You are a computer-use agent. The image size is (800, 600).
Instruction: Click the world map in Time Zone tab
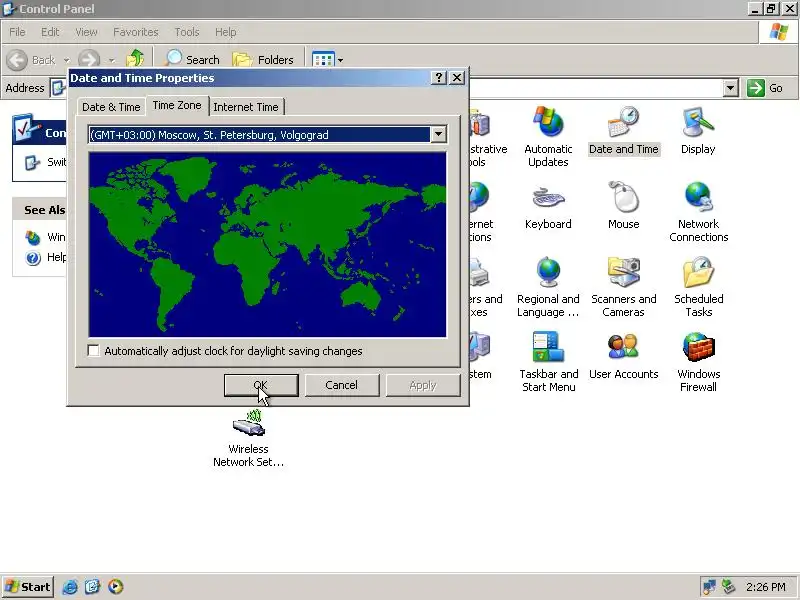(267, 245)
